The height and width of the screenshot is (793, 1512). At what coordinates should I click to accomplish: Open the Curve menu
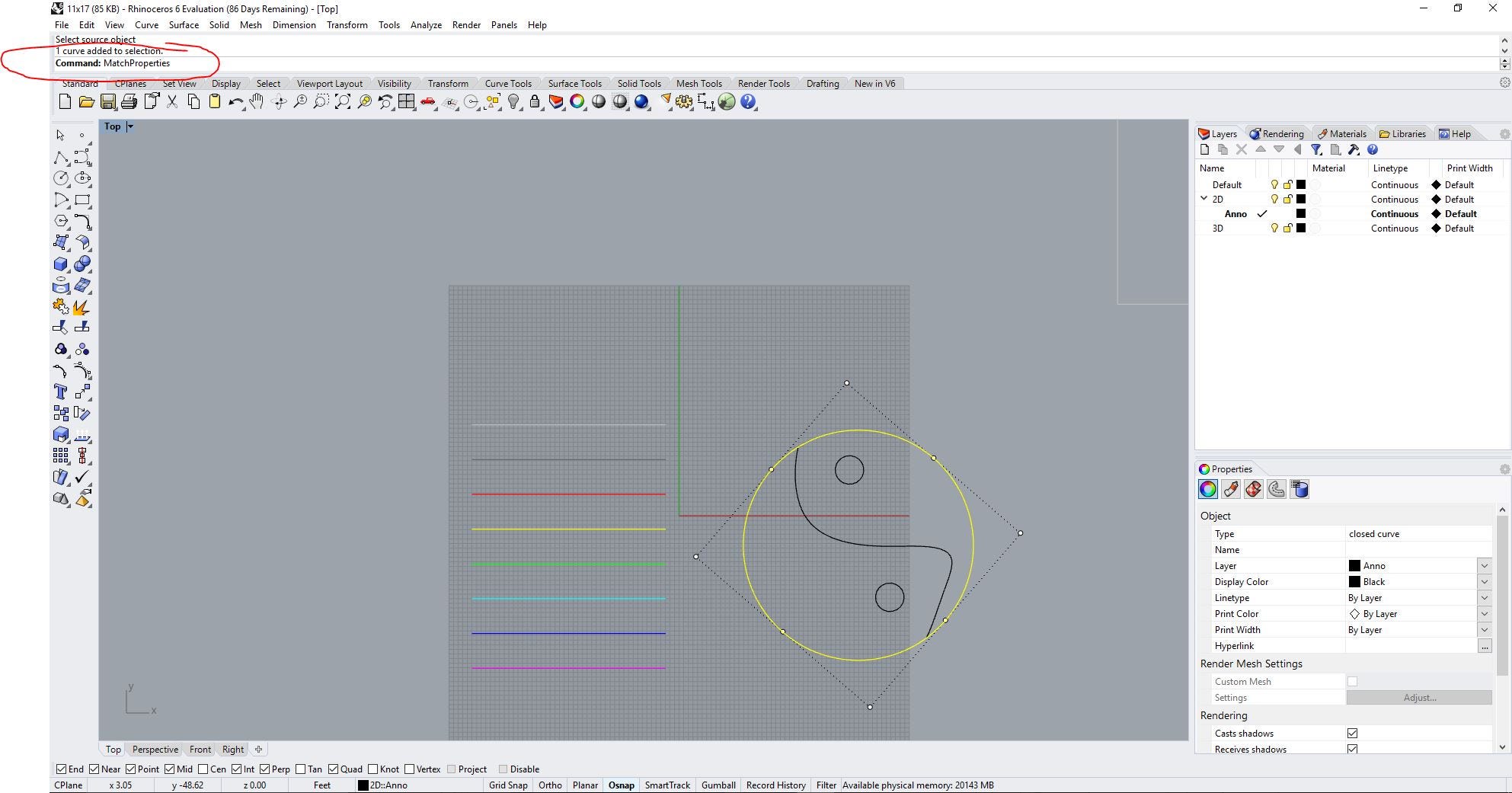[146, 25]
